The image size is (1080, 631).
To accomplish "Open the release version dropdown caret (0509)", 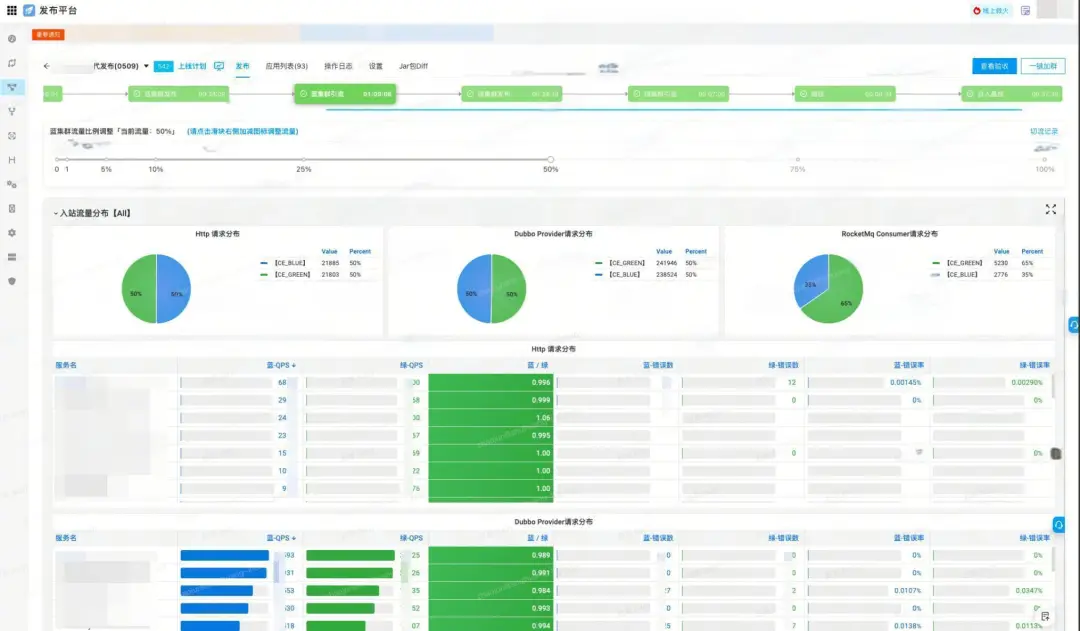I will tap(146, 66).
